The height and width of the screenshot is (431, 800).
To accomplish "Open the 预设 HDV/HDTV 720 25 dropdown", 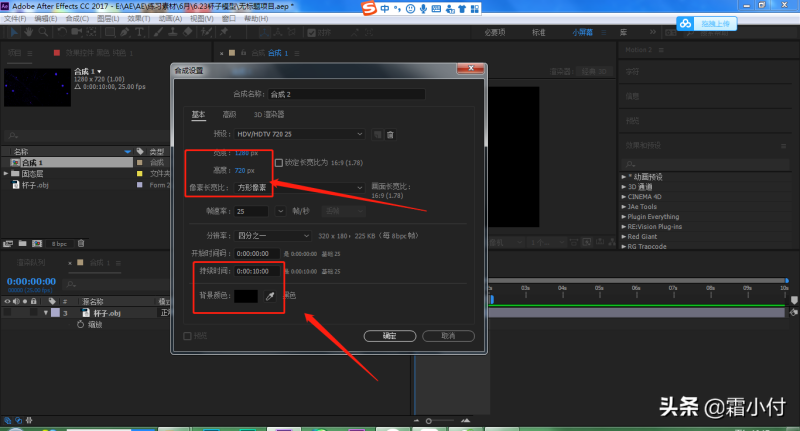I will coord(299,134).
